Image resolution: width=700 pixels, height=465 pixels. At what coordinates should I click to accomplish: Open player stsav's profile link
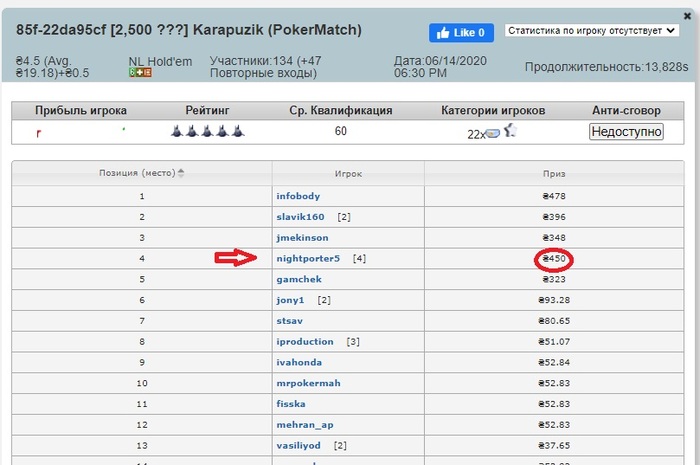click(289, 321)
